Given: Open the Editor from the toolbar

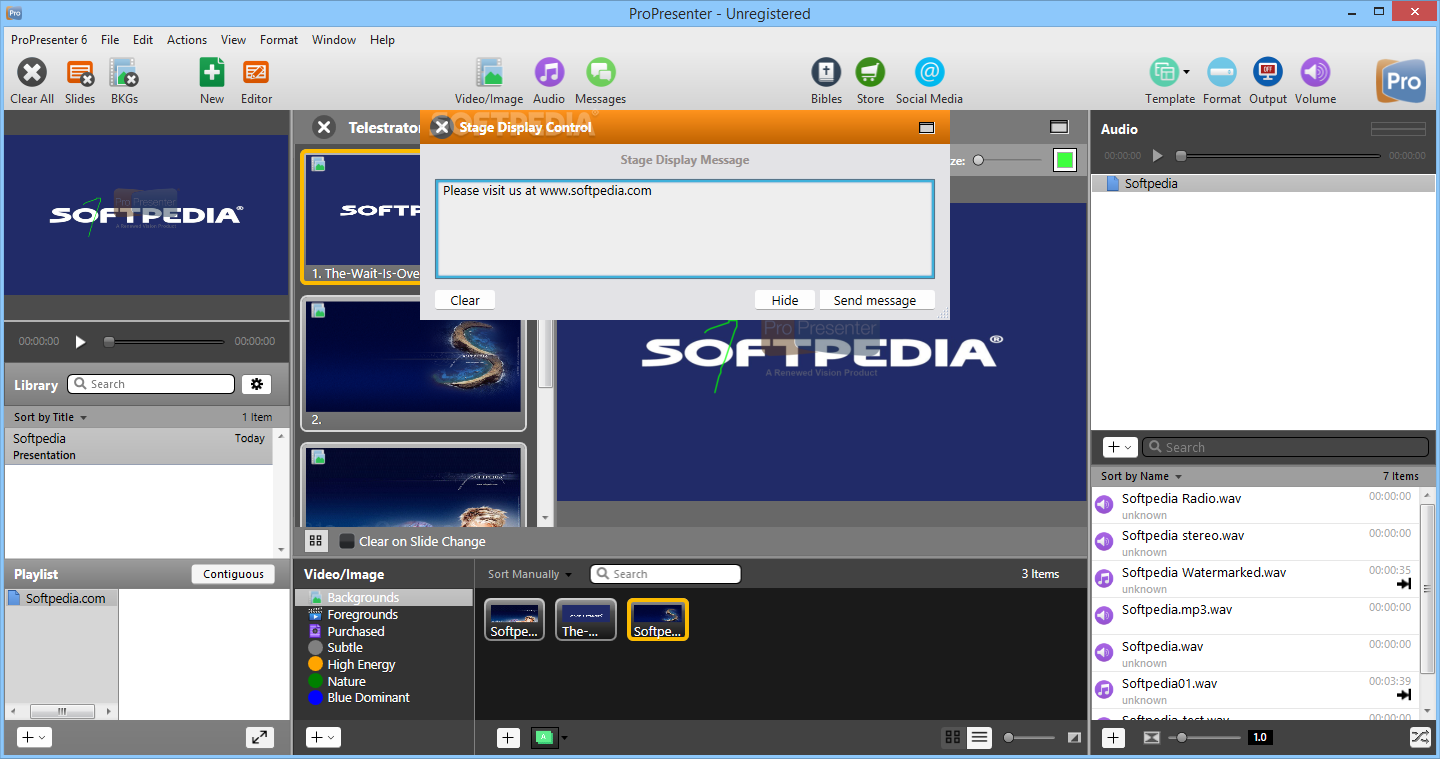Looking at the screenshot, I should tap(256, 73).
